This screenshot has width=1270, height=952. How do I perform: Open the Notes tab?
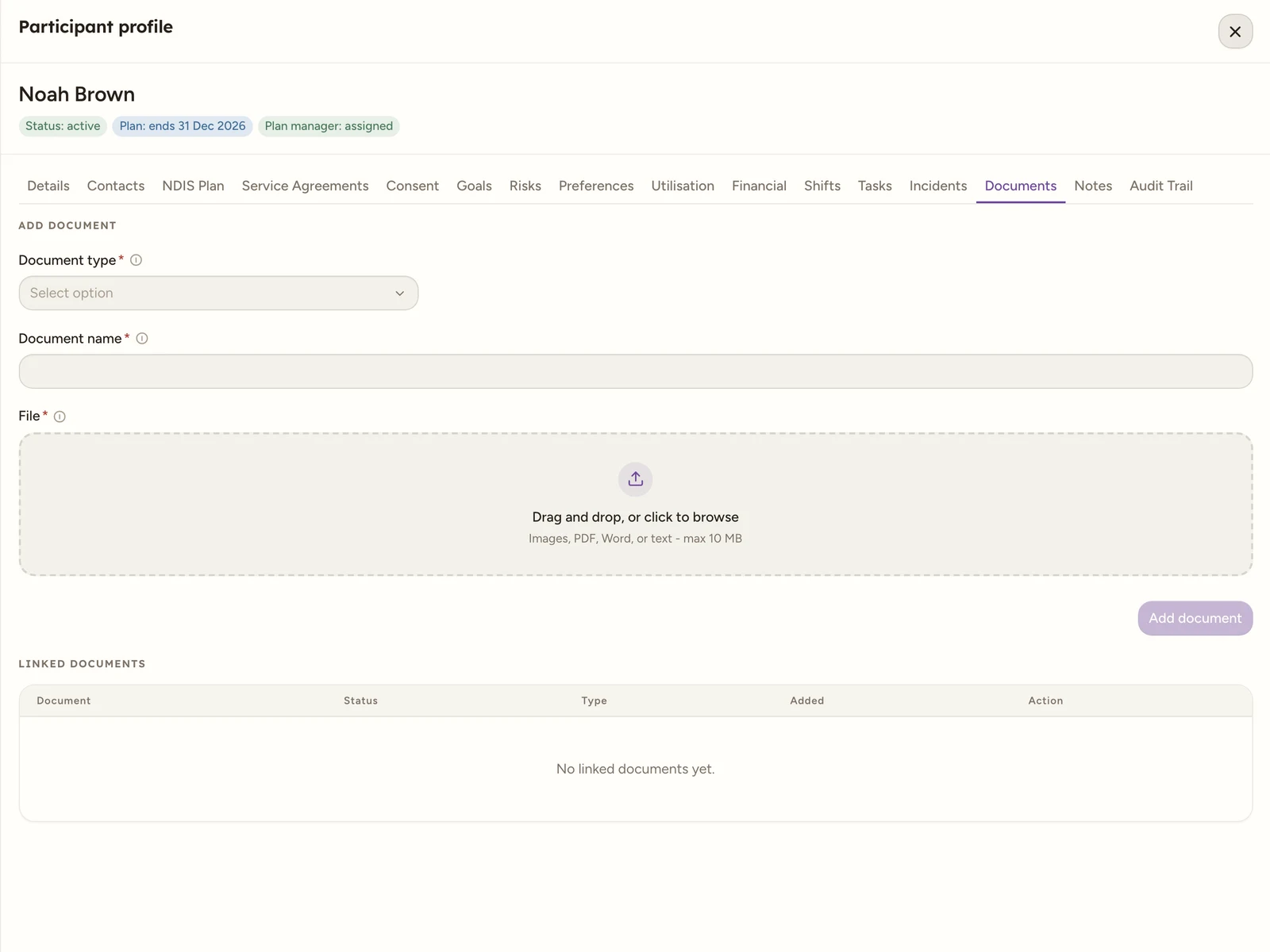click(1093, 186)
